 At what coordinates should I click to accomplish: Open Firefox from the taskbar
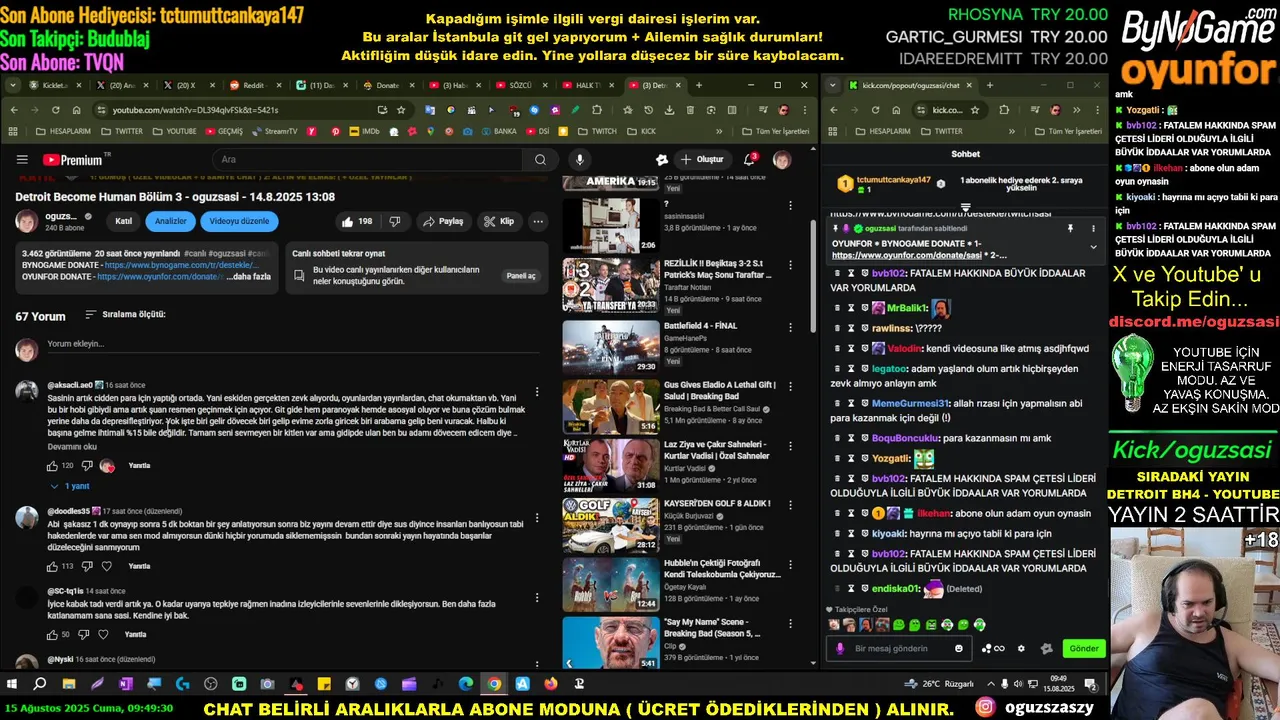(551, 684)
